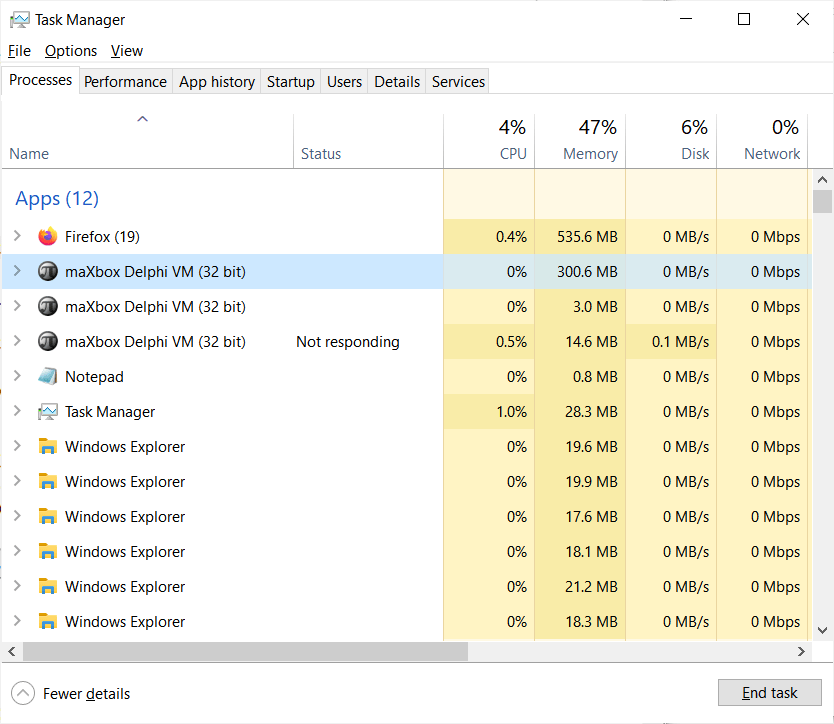This screenshot has width=834, height=724.
Task: Click the Firefox icon in process list
Action: 48,237
